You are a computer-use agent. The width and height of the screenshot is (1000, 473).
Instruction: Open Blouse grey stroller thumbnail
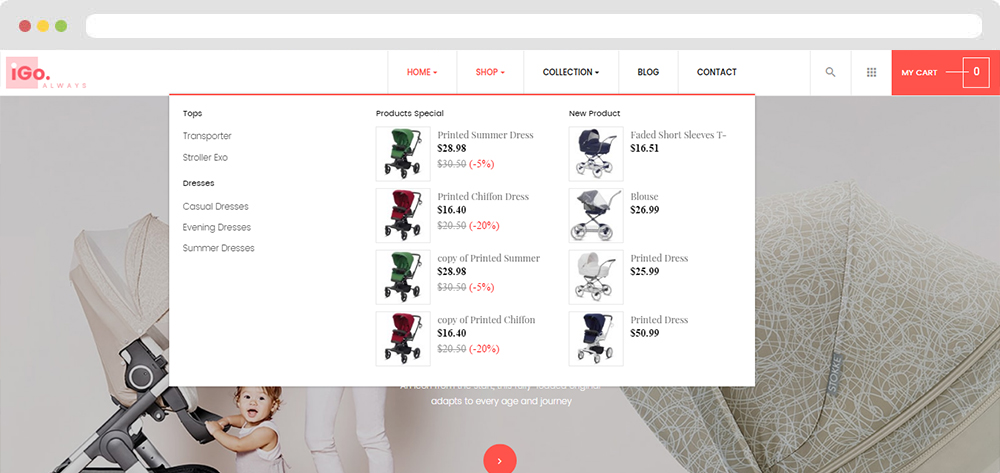(596, 215)
